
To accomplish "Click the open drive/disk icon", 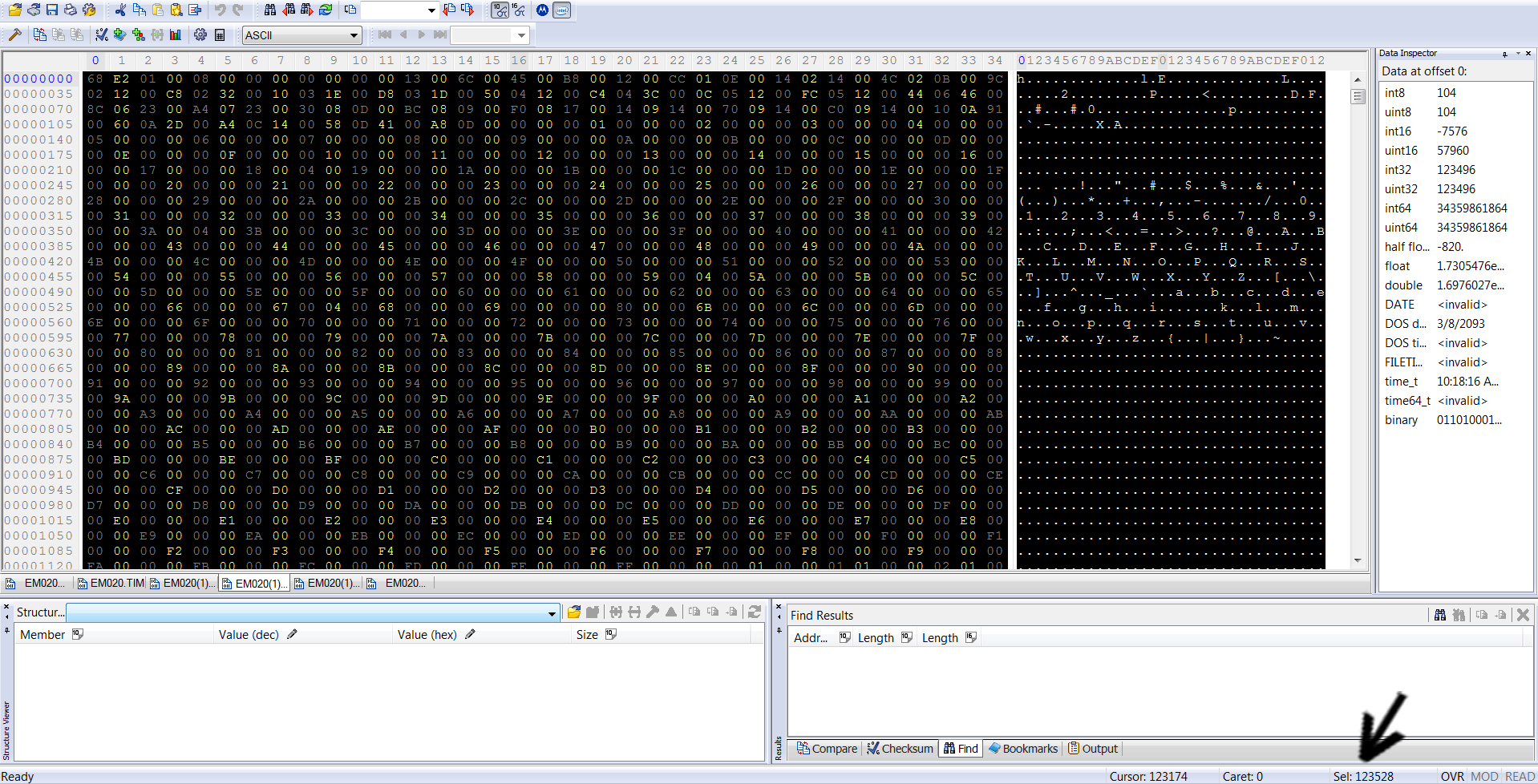I will (34, 10).
